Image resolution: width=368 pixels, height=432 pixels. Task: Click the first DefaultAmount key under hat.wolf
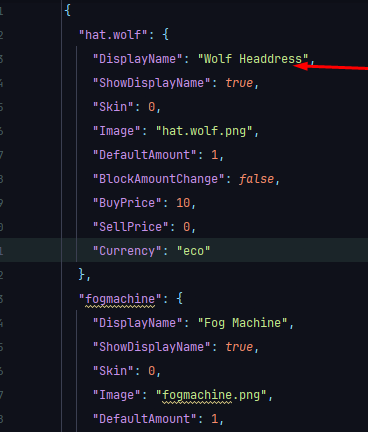click(145, 155)
